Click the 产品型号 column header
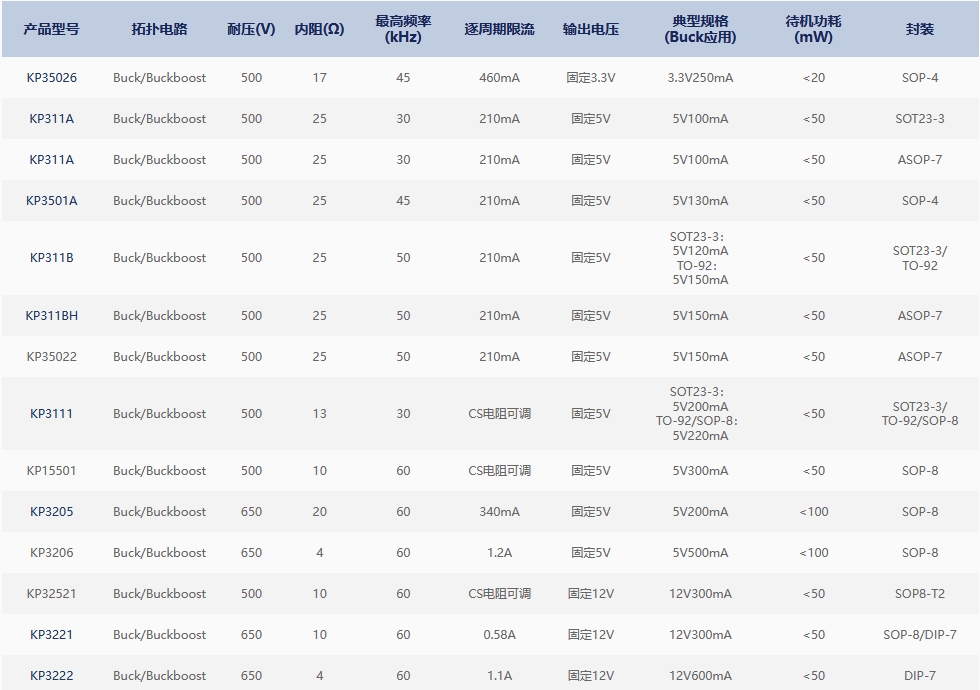Screen dimensions: 980x690 (51, 29)
